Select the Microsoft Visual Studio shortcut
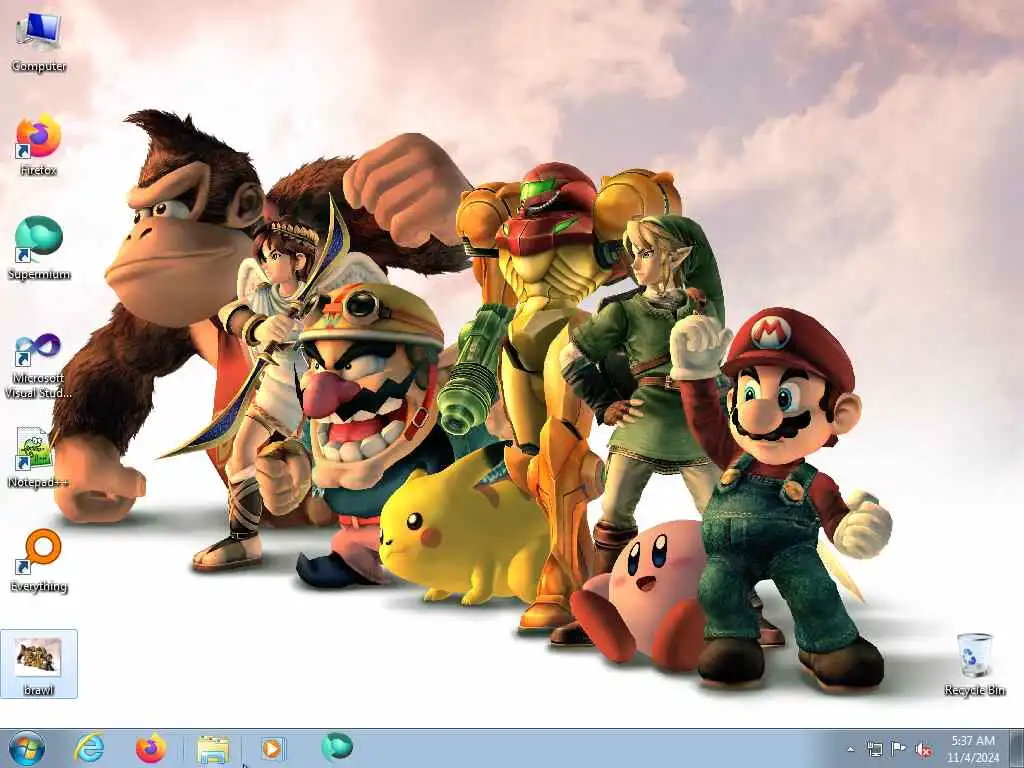Screen dimensions: 1024x768 (39, 366)
